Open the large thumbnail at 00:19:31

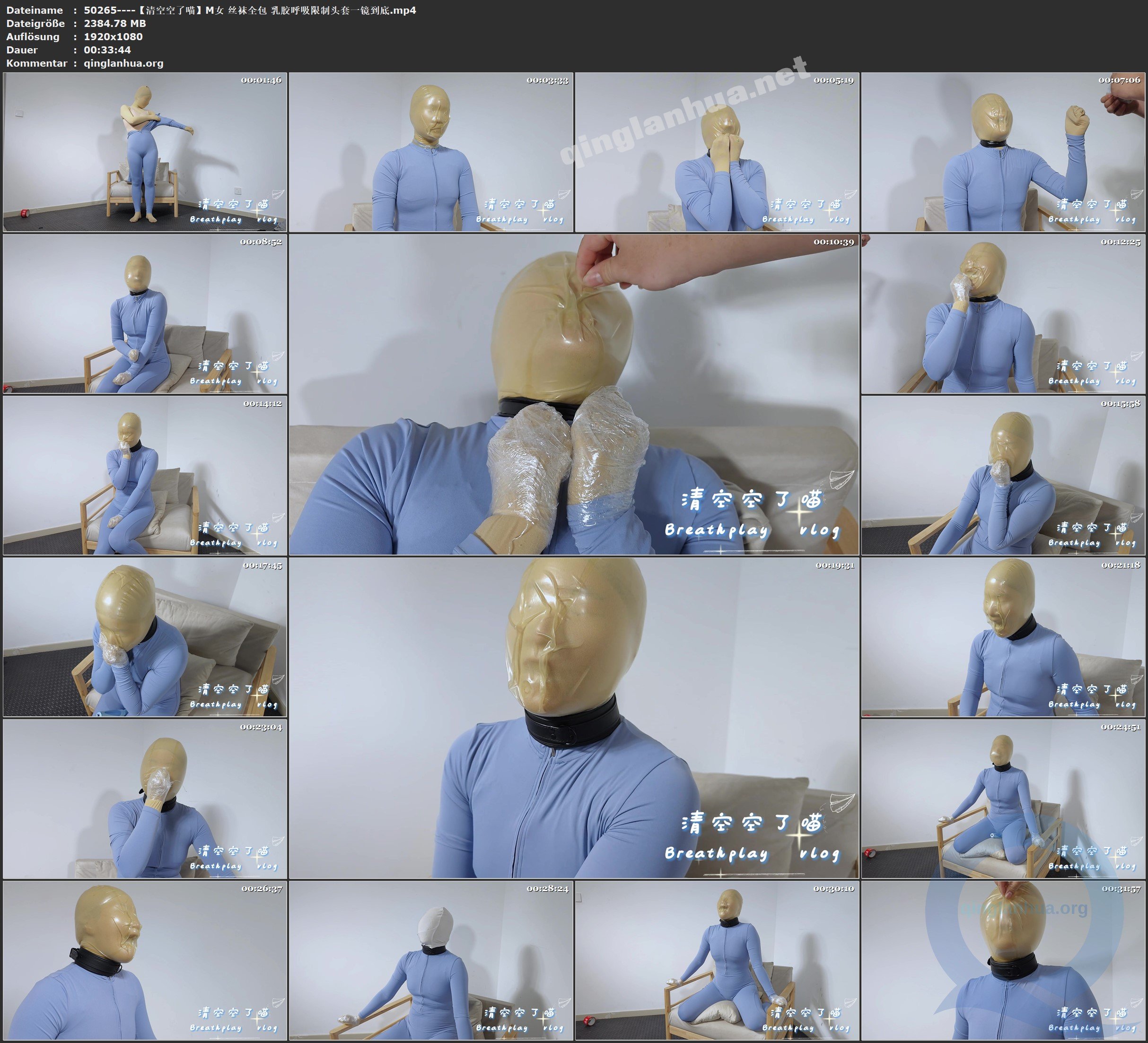coord(573,717)
